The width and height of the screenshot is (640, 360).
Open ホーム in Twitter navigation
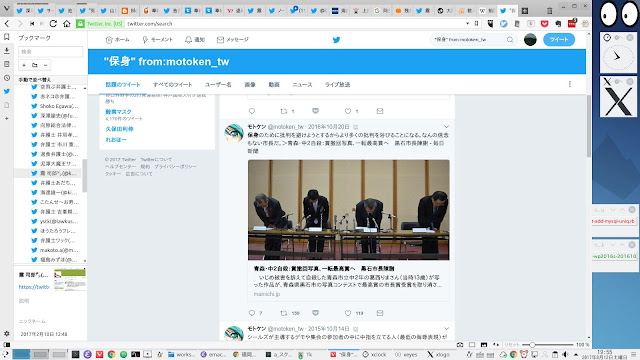pyautogui.click(x=117, y=40)
